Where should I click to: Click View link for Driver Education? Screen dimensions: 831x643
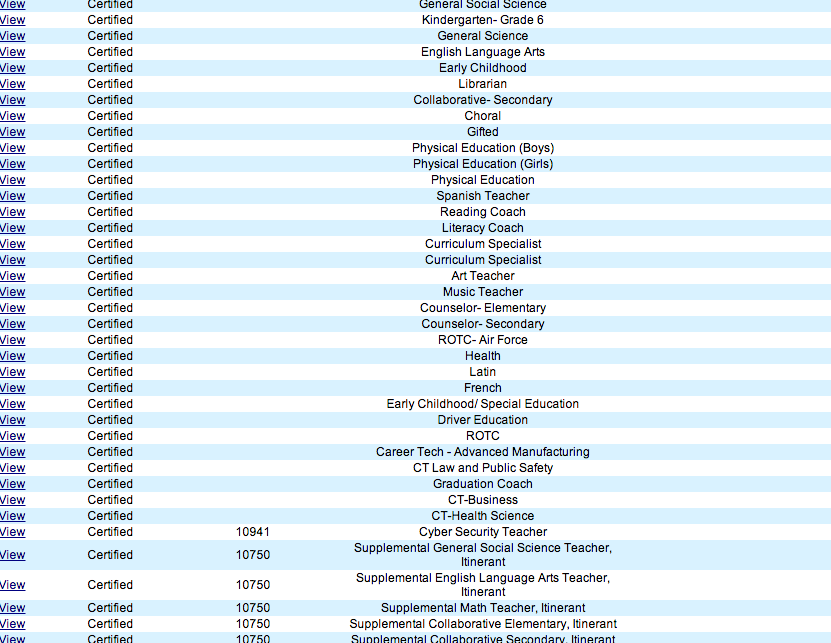tap(12, 420)
